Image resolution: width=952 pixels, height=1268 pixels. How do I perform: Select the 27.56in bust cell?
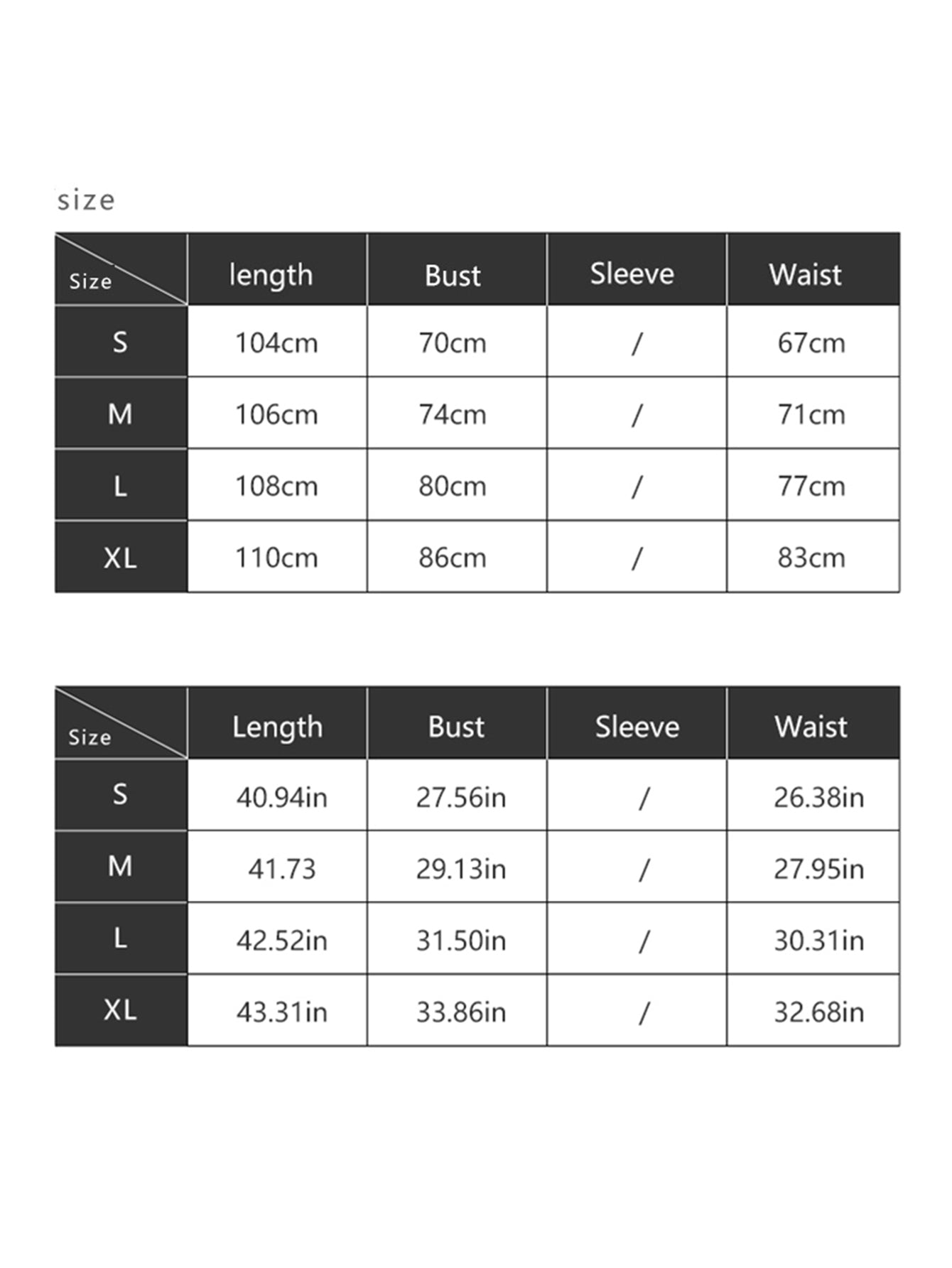[461, 797]
